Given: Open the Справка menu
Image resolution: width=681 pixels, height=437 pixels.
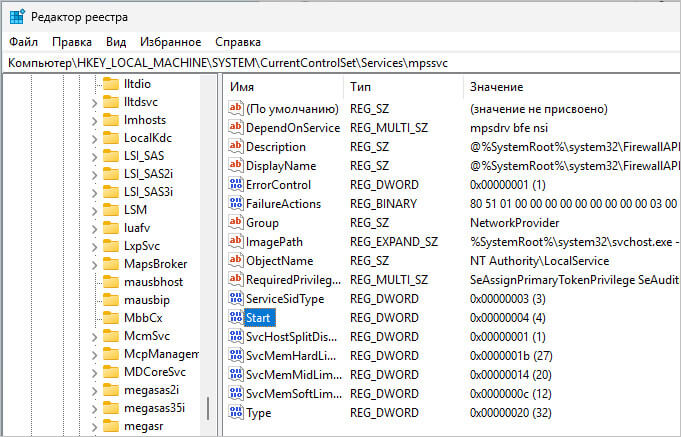Looking at the screenshot, I should pyautogui.click(x=238, y=42).
